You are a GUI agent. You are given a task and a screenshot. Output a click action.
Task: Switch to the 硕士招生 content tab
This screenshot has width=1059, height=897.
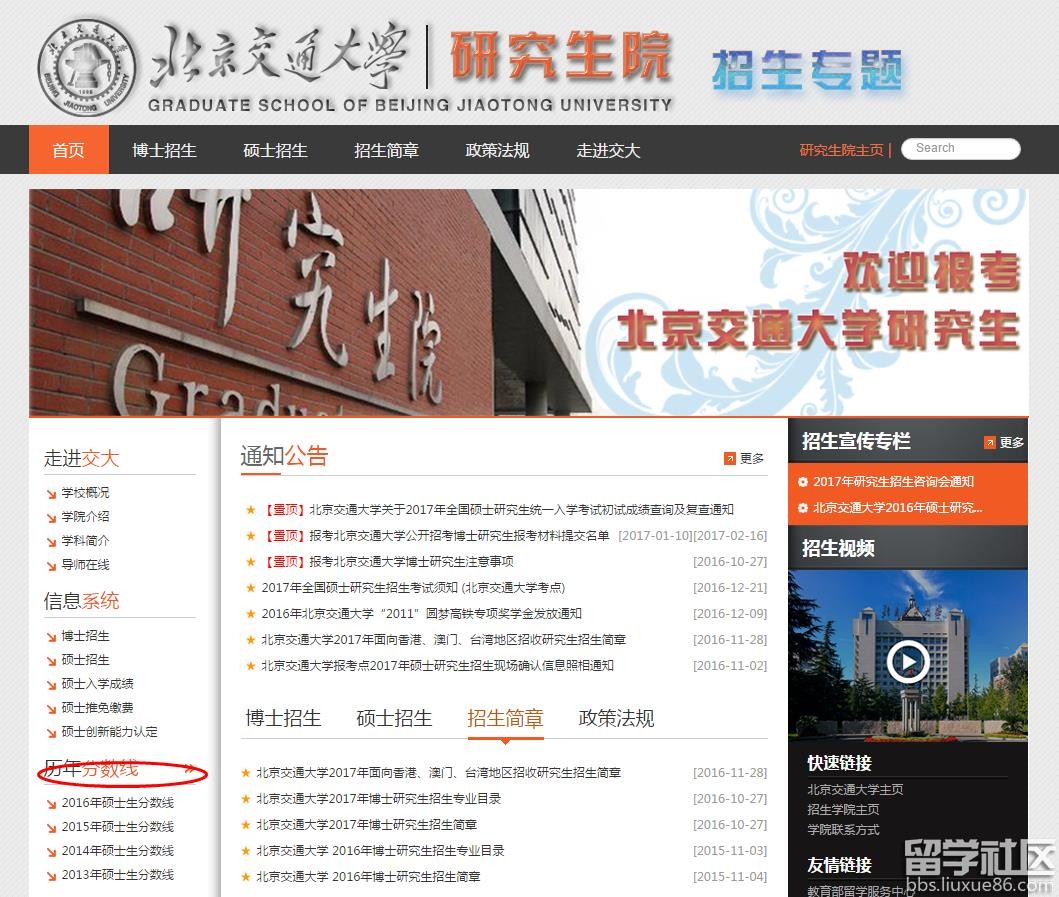pos(394,718)
